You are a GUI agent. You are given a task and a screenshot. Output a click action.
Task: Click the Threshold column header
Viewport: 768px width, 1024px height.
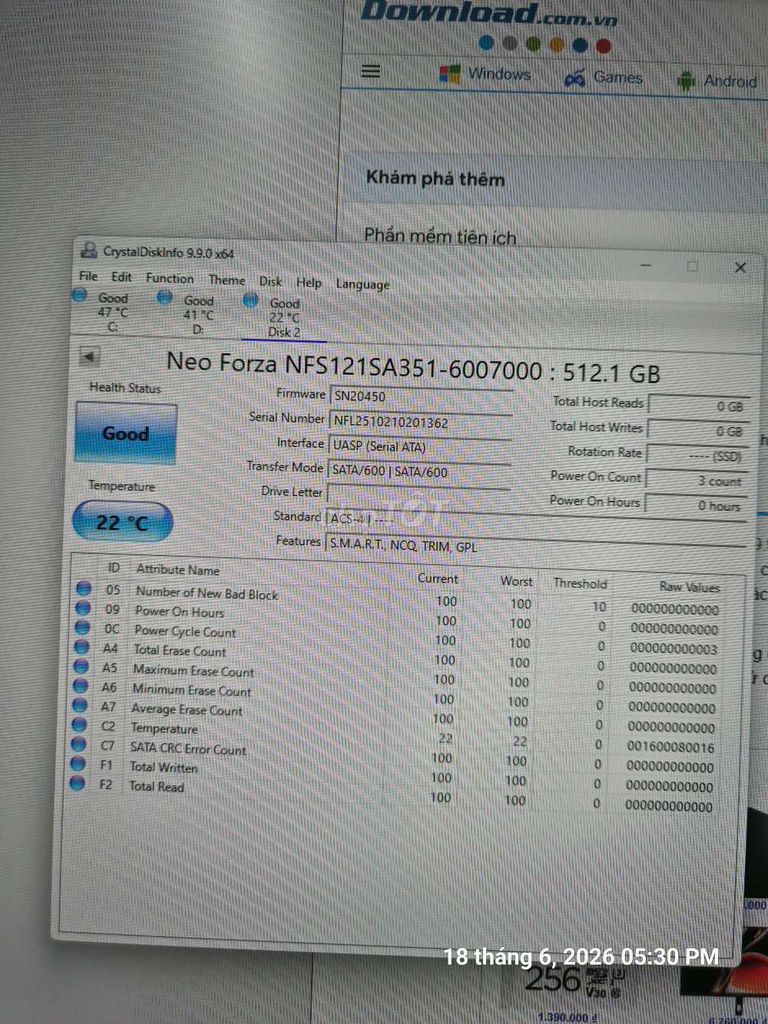(580, 583)
